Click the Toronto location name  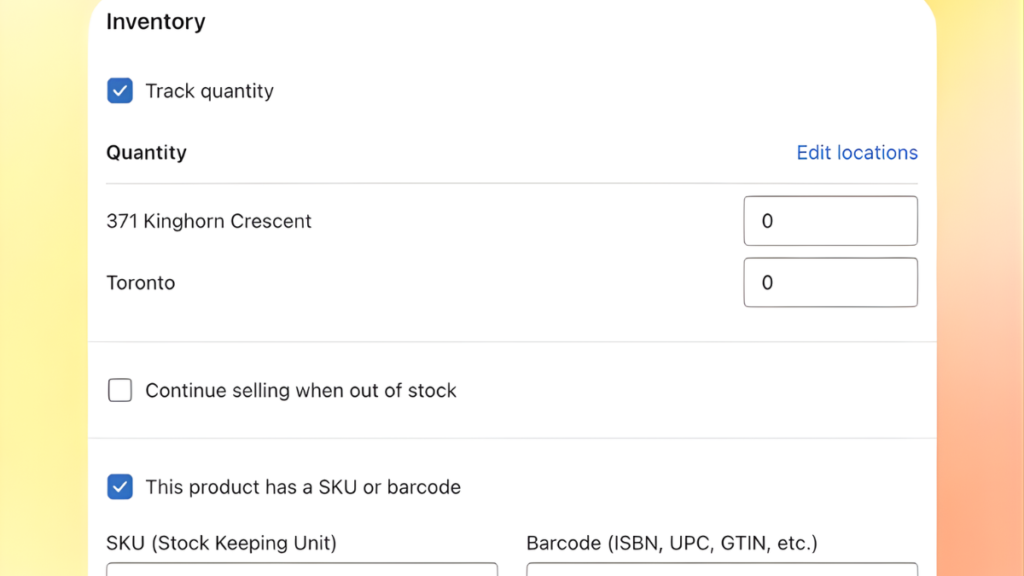[x=140, y=282]
